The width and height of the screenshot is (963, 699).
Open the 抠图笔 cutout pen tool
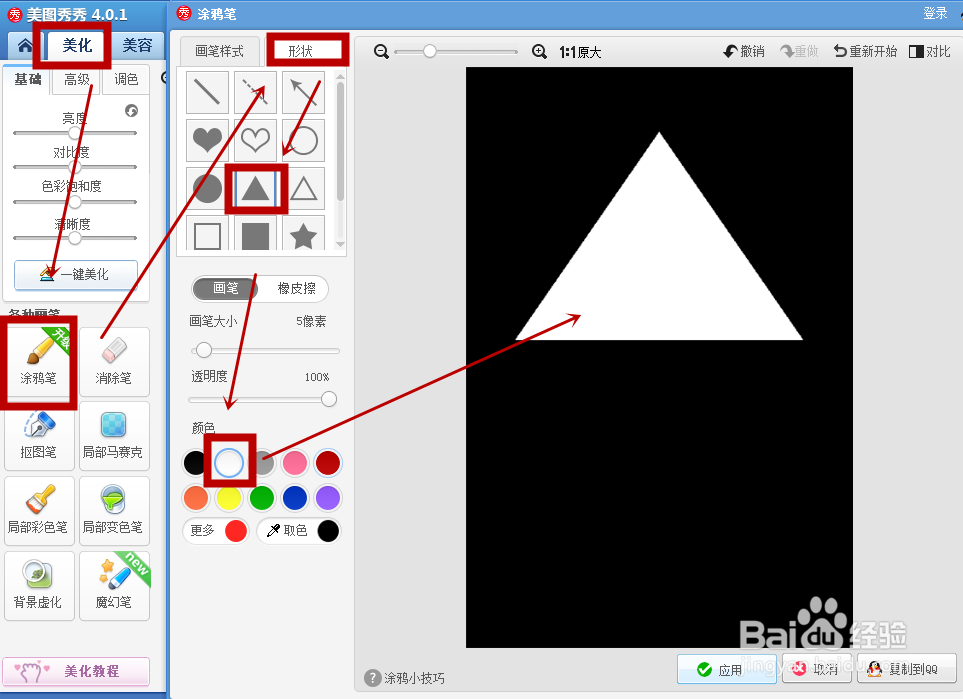tap(39, 436)
